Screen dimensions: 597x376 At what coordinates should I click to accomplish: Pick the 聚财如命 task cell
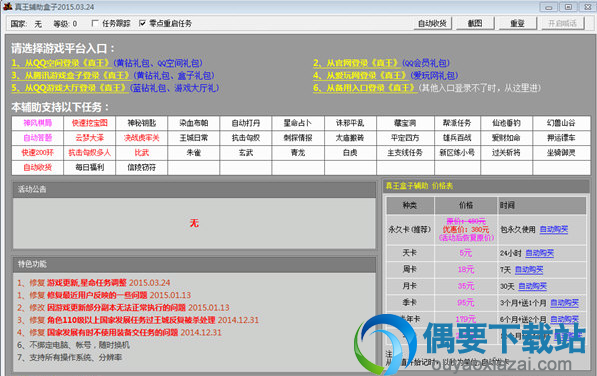pyautogui.click(x=506, y=138)
